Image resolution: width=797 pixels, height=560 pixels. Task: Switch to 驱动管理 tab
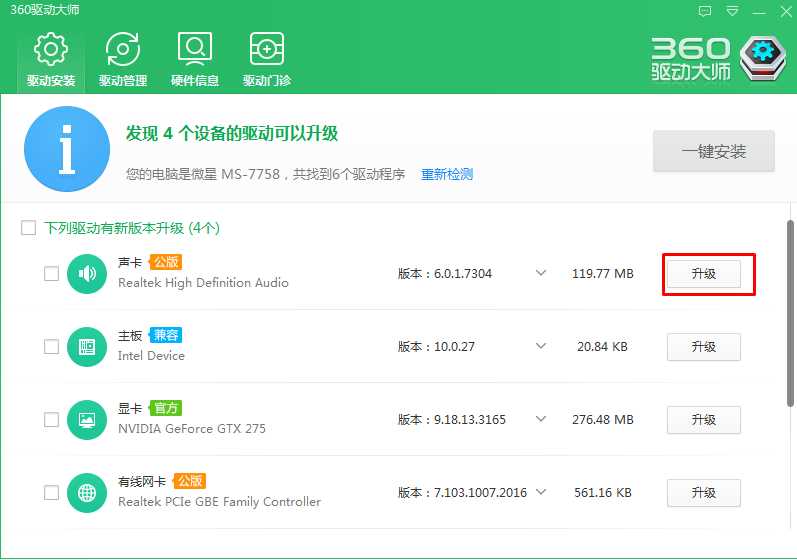coord(122,60)
